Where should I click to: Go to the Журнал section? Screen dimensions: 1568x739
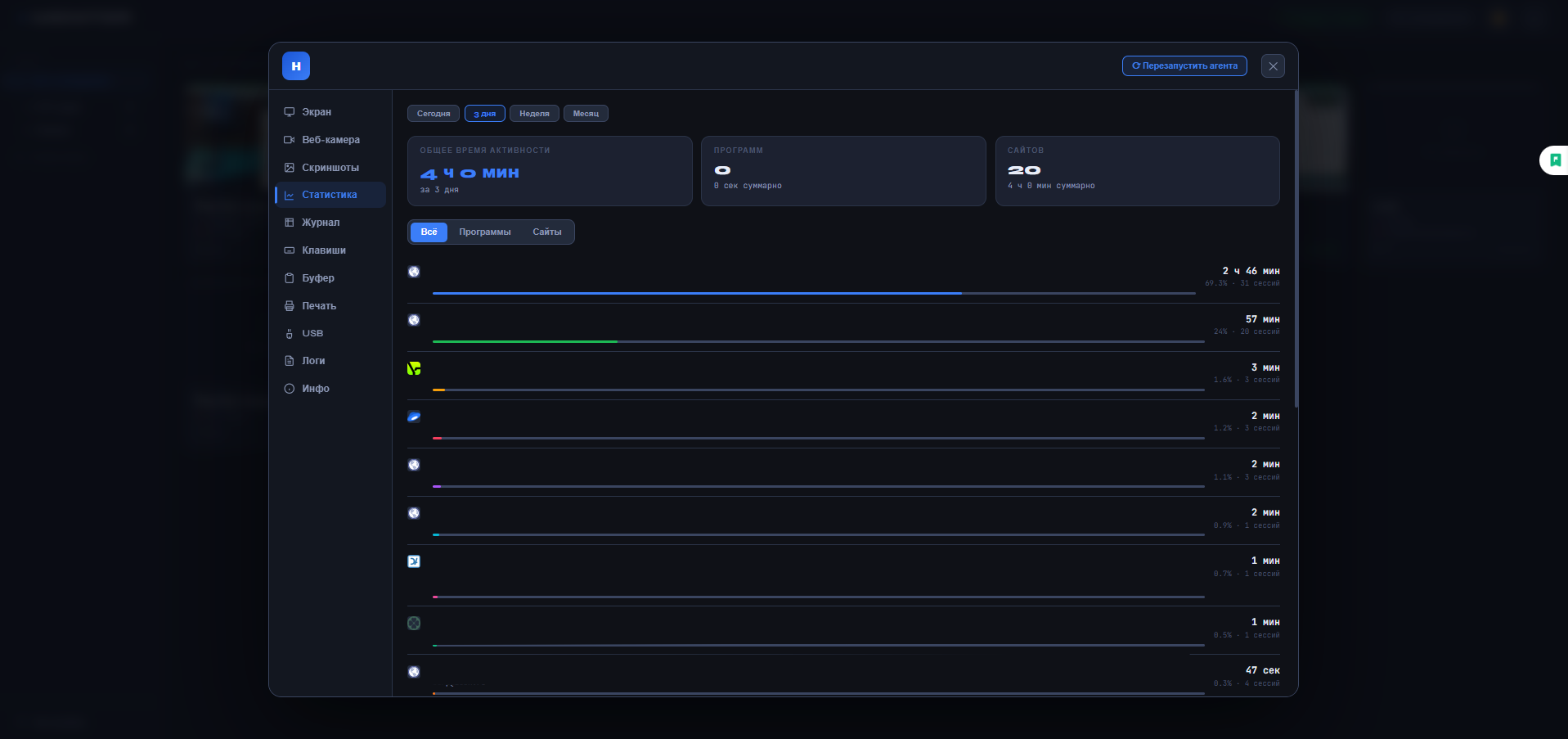point(330,223)
